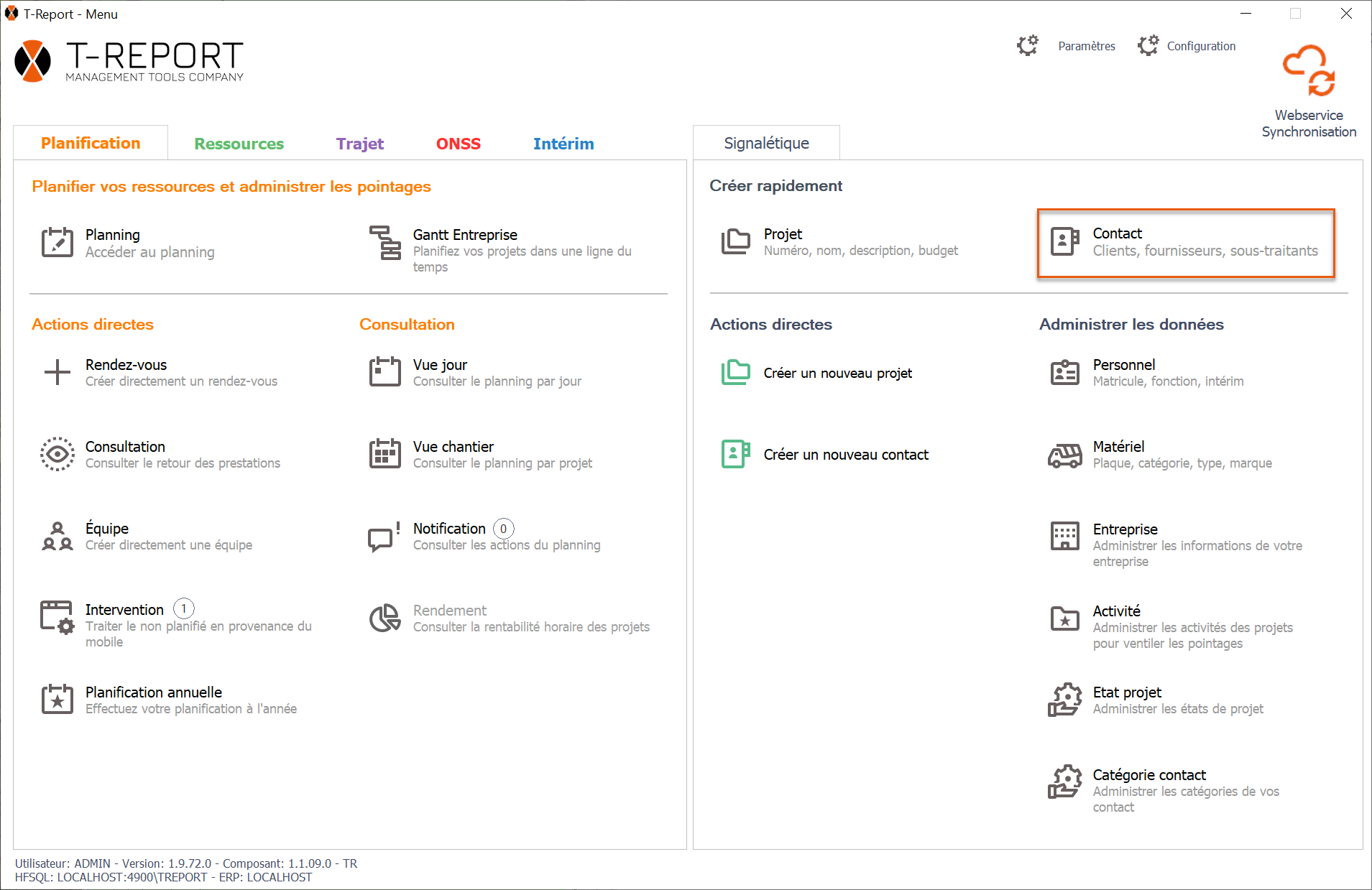The width and height of the screenshot is (1372, 890).
Task: Open the Entreprise building icon
Action: click(1064, 536)
